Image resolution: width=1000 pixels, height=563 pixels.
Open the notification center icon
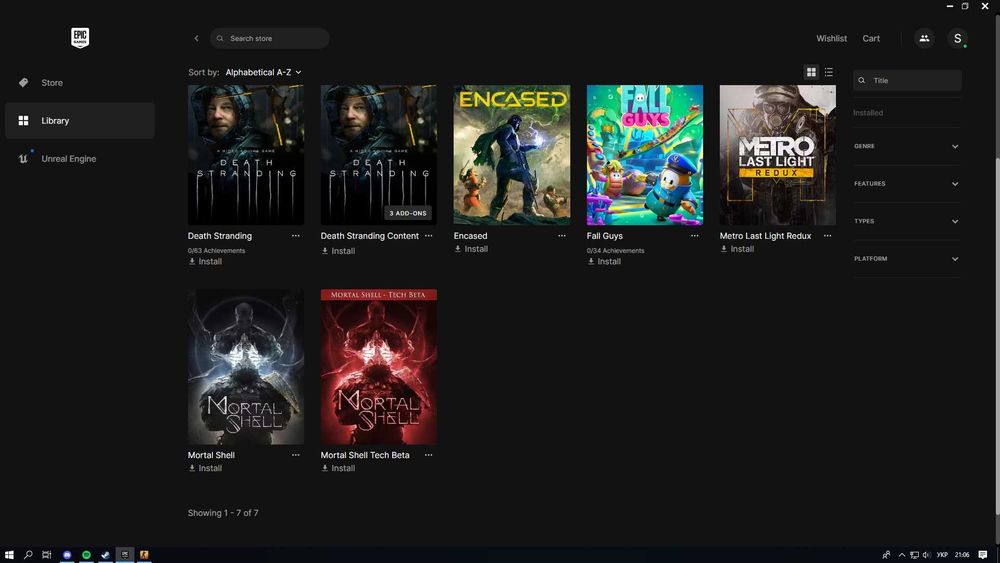click(983, 555)
